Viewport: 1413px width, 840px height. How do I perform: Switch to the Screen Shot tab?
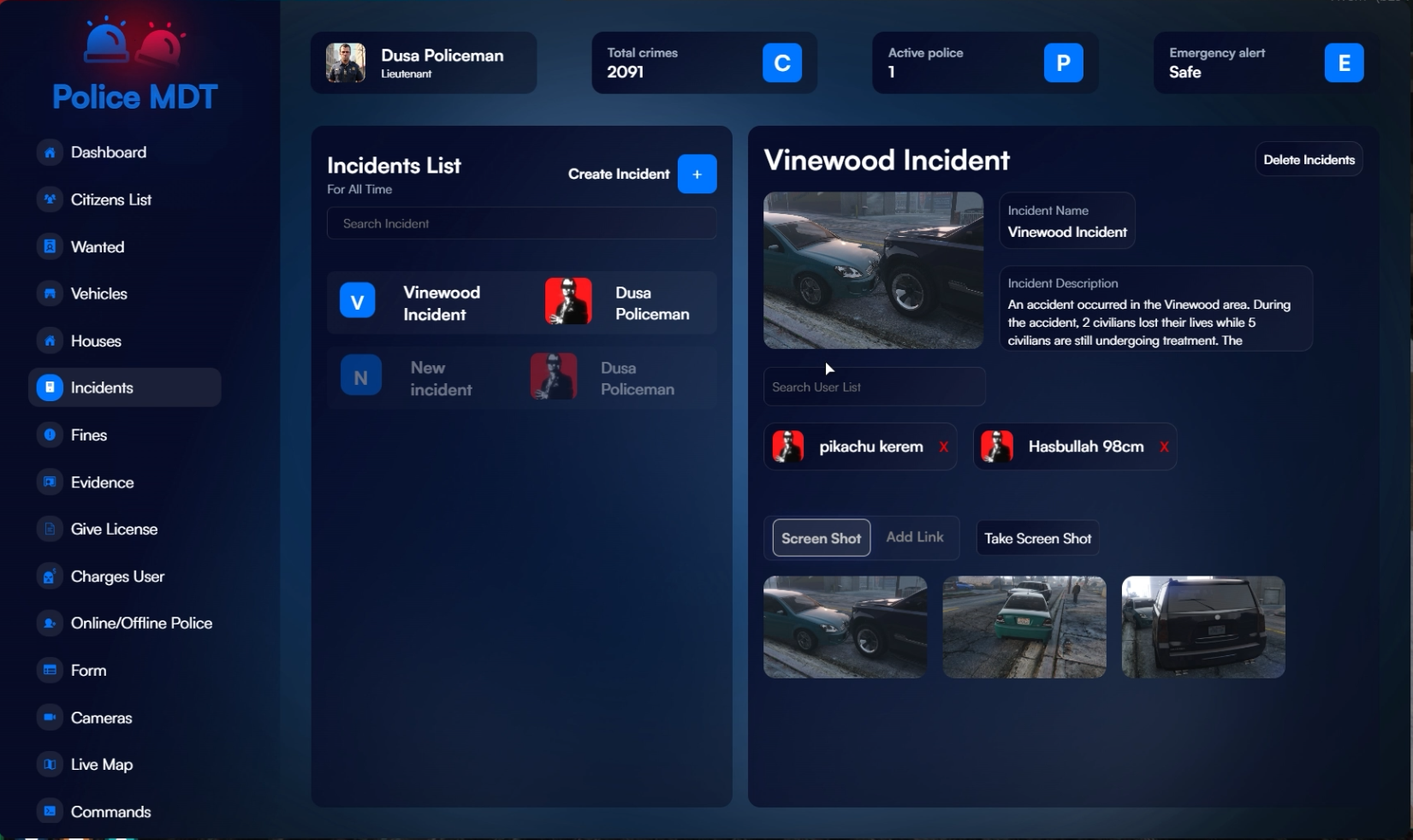coord(821,538)
